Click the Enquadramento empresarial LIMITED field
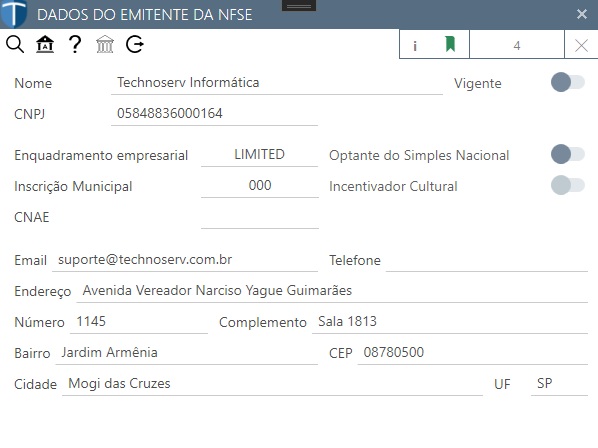The image size is (598, 448). [259, 155]
